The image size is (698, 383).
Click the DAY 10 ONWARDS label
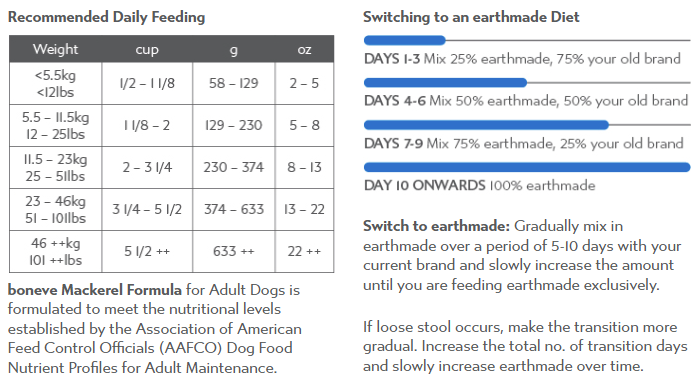pos(425,185)
